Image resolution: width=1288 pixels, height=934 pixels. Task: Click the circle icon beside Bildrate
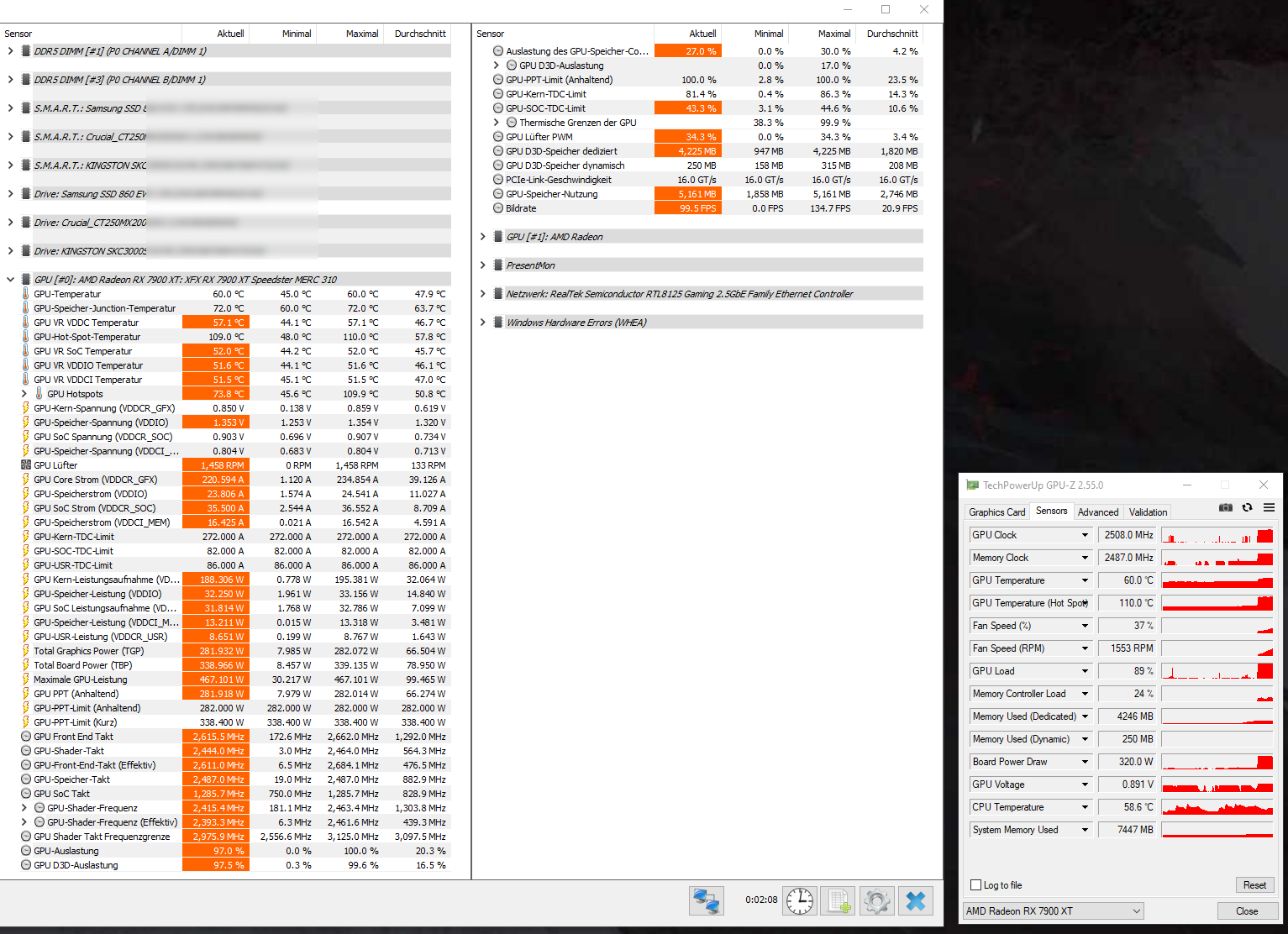pyautogui.click(x=498, y=208)
